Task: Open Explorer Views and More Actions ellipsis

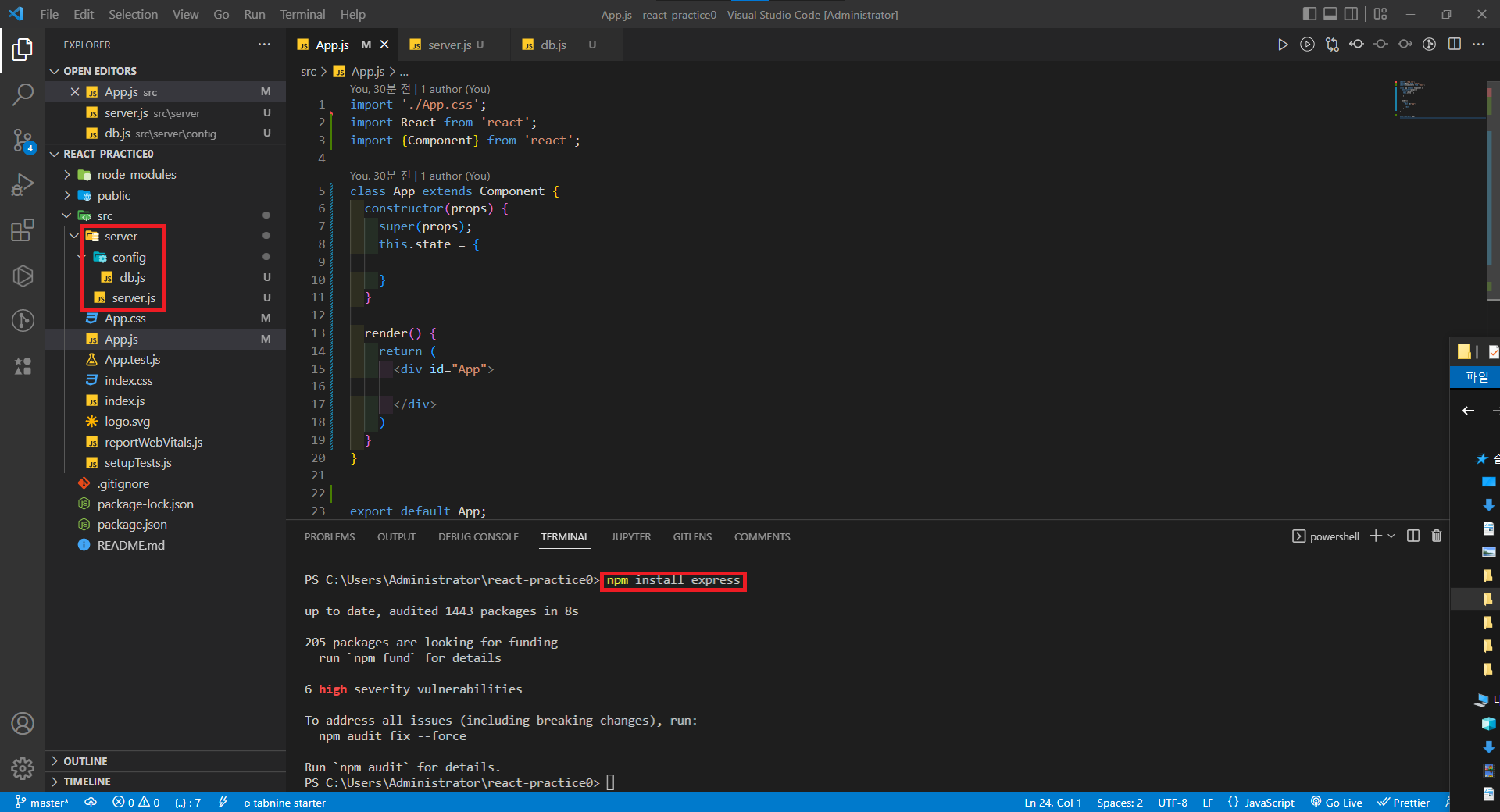Action: (x=264, y=45)
